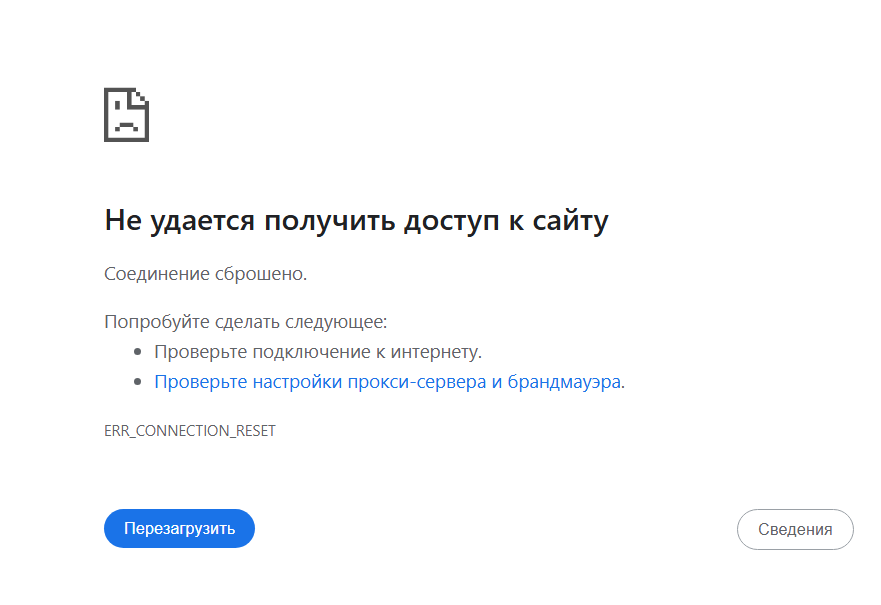Viewport: 881px width, 605px height.
Task: Open error details via Сведения button
Action: click(x=795, y=529)
